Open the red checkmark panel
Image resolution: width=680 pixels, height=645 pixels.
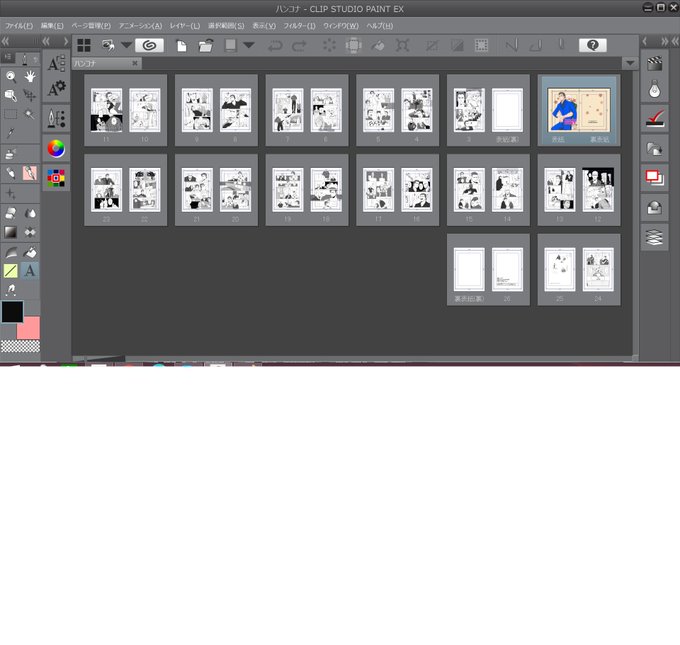(x=654, y=118)
